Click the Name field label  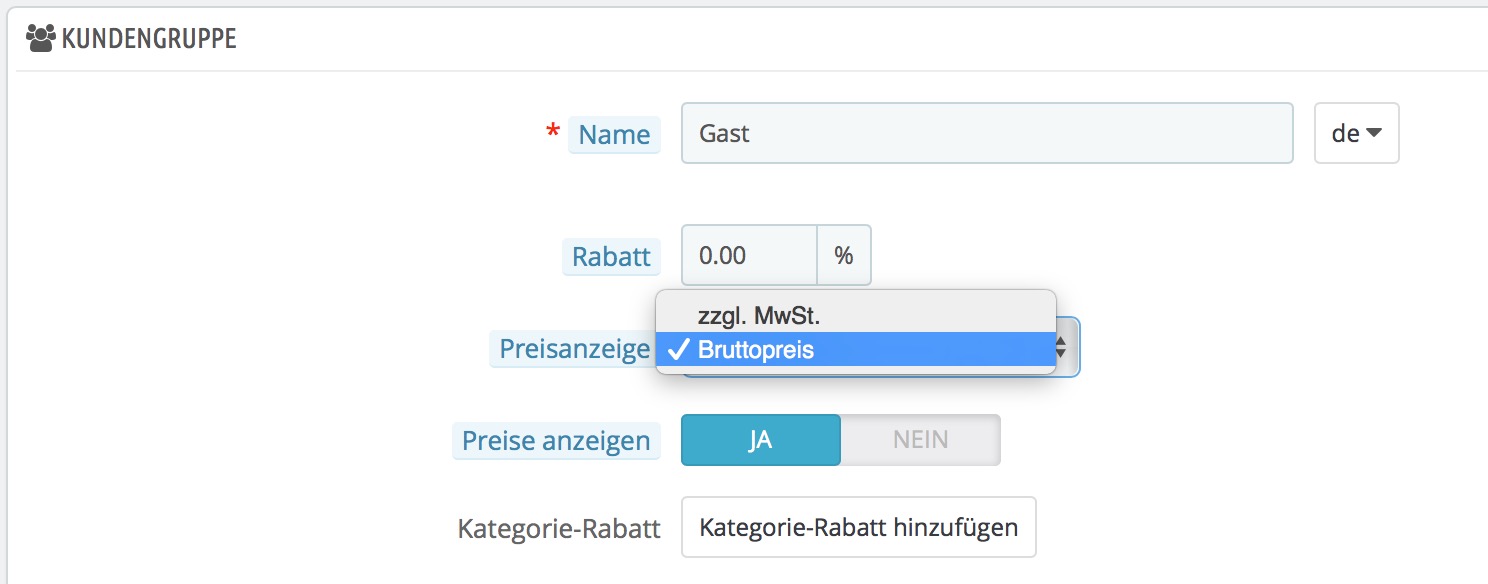pos(614,134)
